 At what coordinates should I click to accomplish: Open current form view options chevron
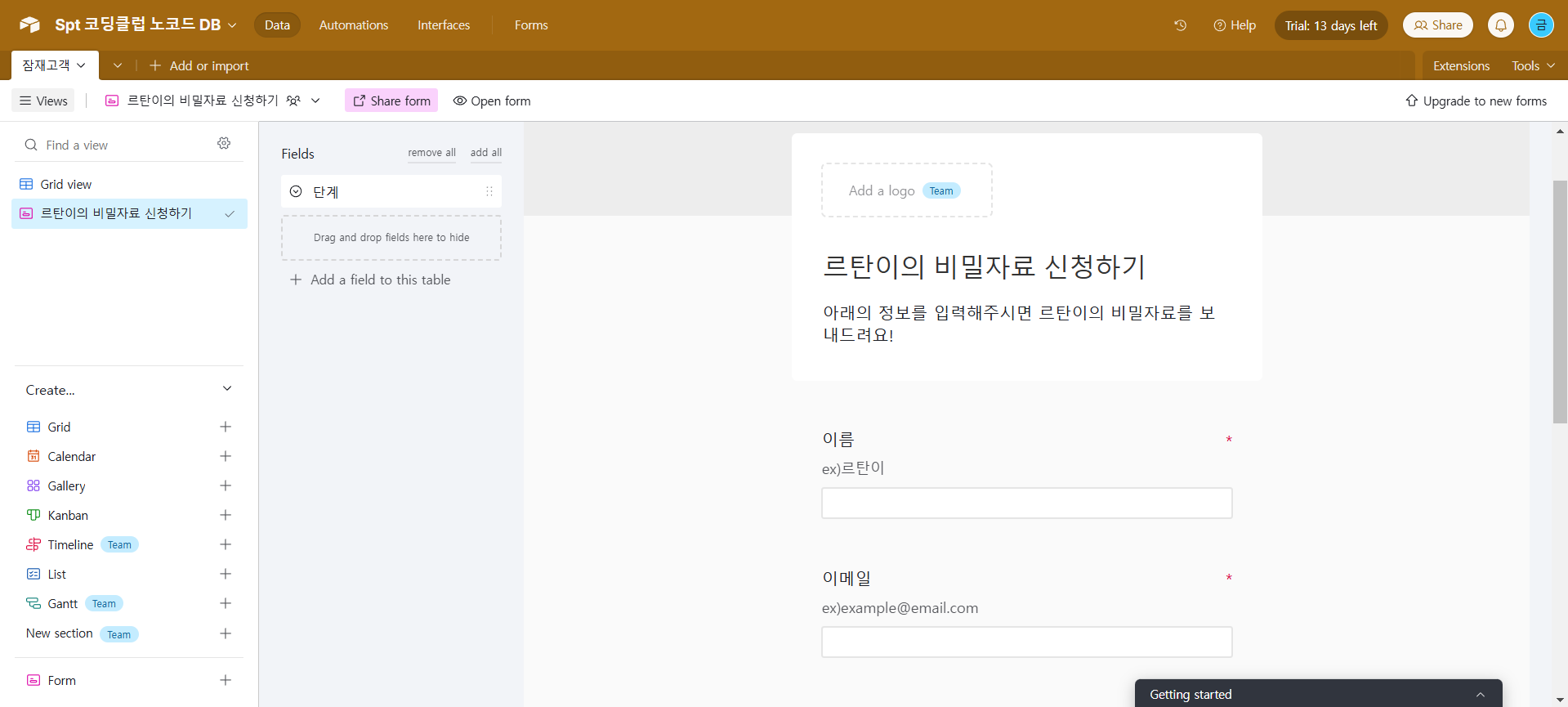click(x=315, y=101)
